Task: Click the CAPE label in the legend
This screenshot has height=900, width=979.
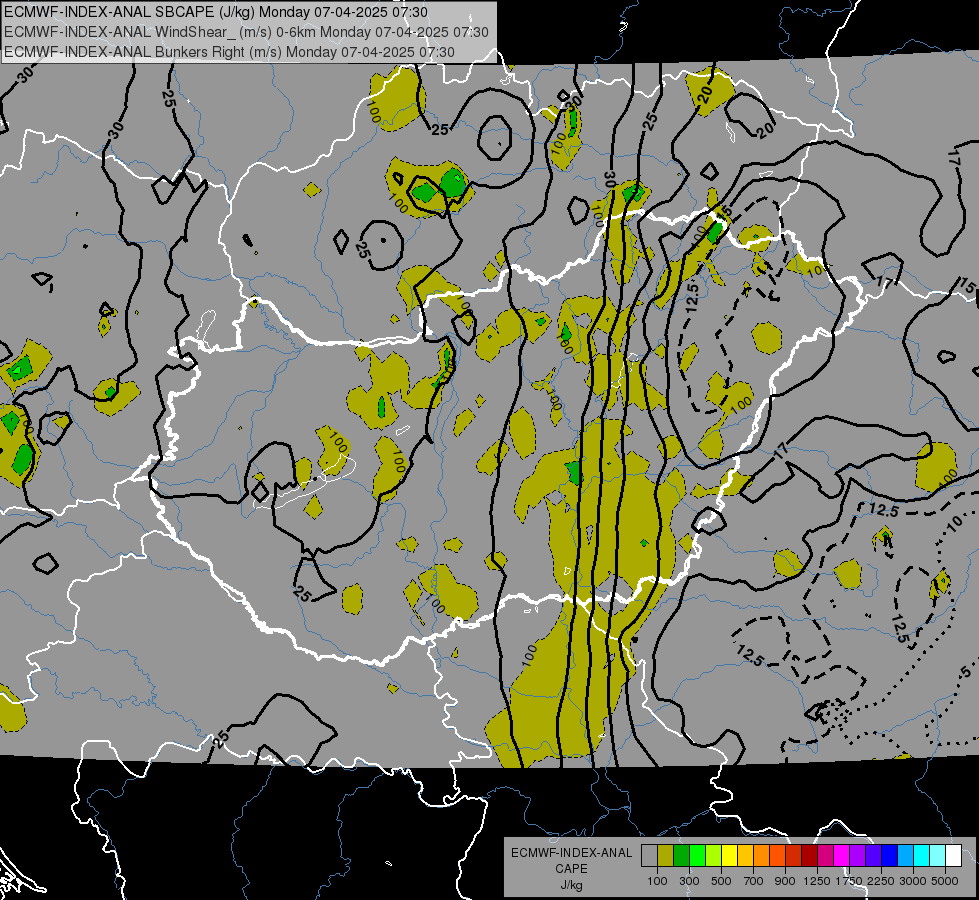Action: (571, 869)
